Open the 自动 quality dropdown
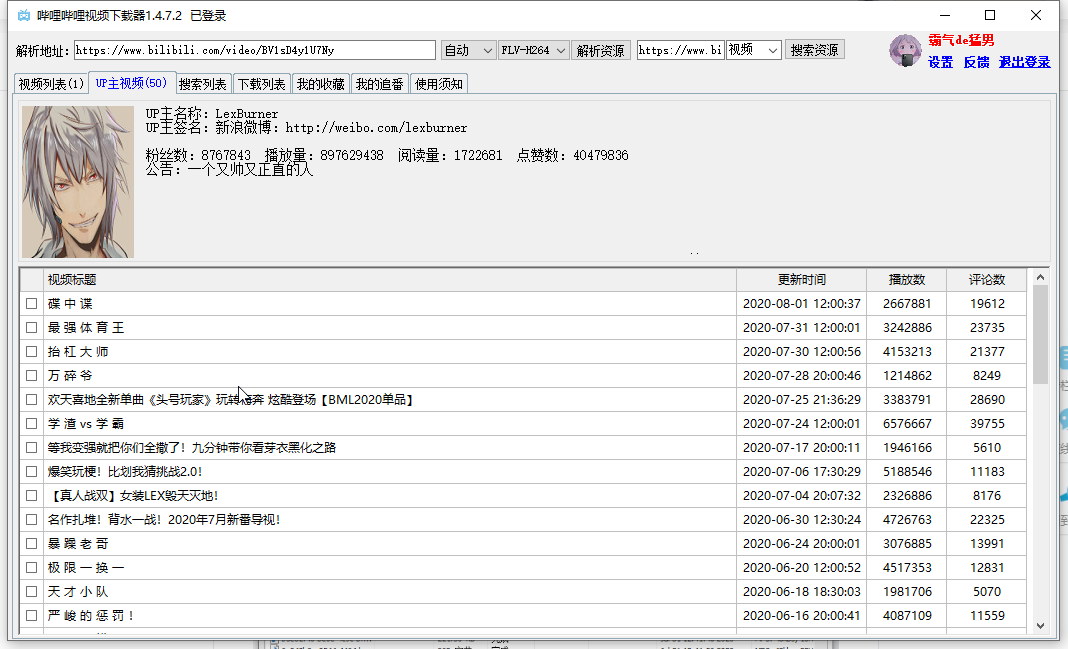Screen dimensions: 1068x649 click(468, 50)
